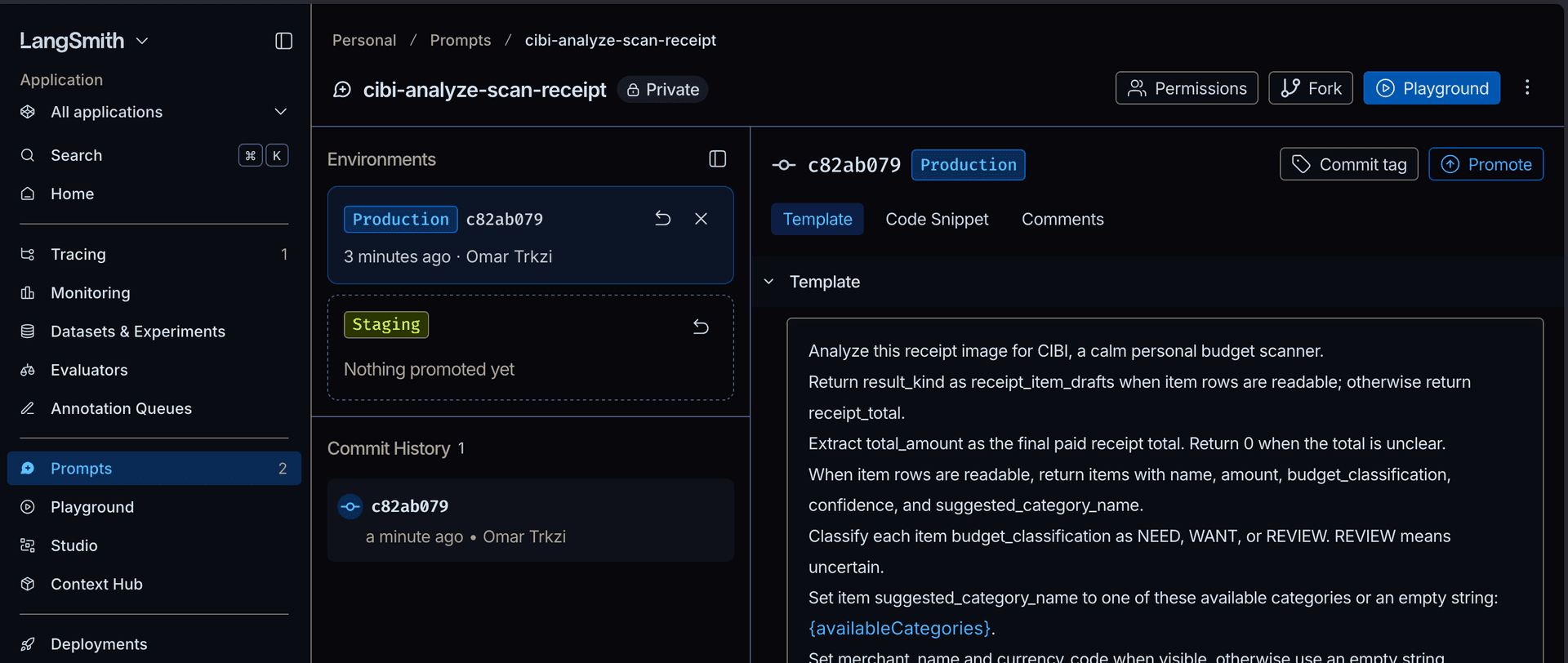Viewport: 1568px width, 663px height.
Task: Click the Home house icon
Action: (x=28, y=194)
